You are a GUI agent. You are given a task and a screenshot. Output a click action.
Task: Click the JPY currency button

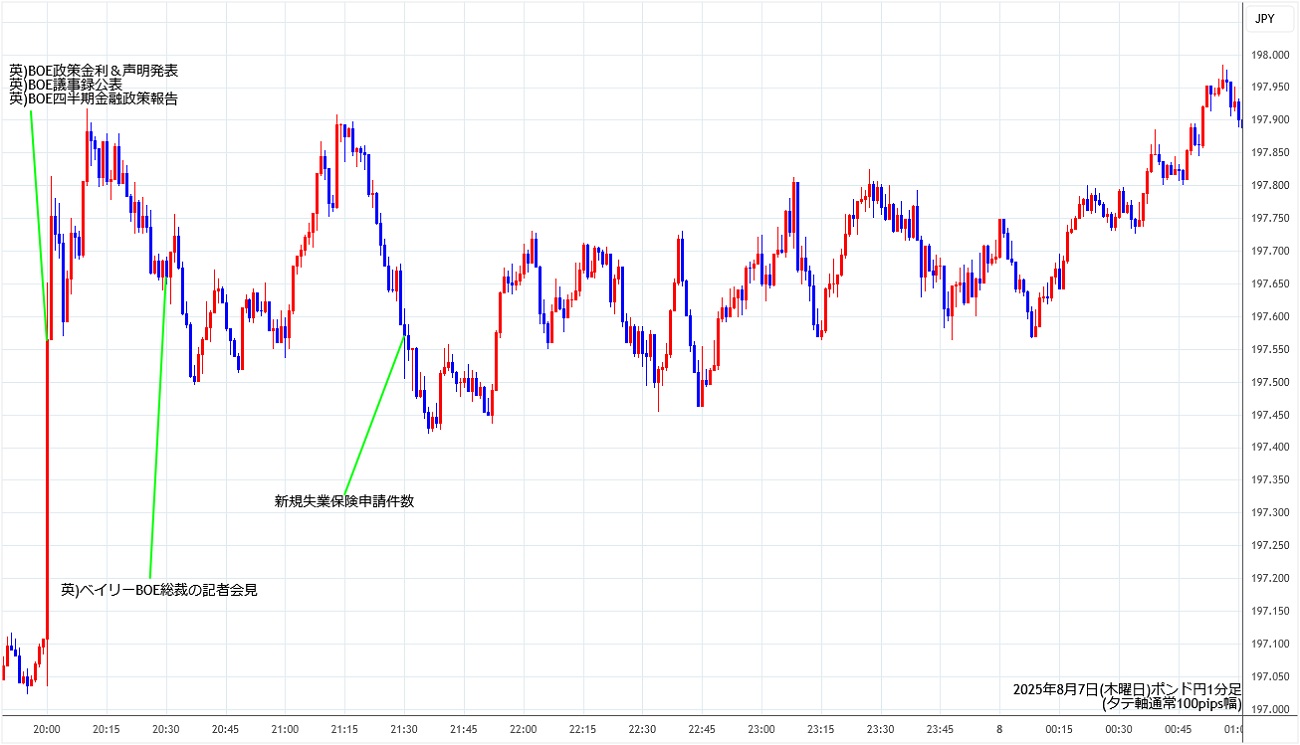coord(1269,18)
